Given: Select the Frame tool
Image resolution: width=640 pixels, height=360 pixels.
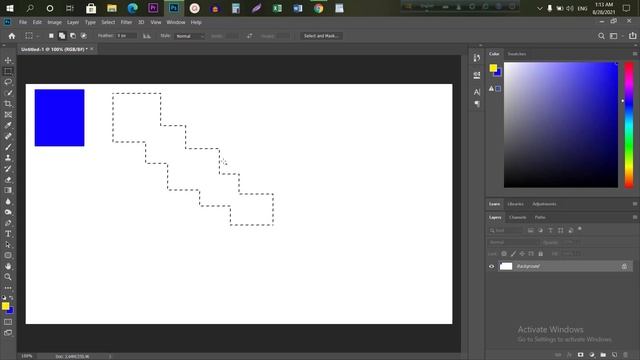Looking at the screenshot, I should tap(8, 115).
